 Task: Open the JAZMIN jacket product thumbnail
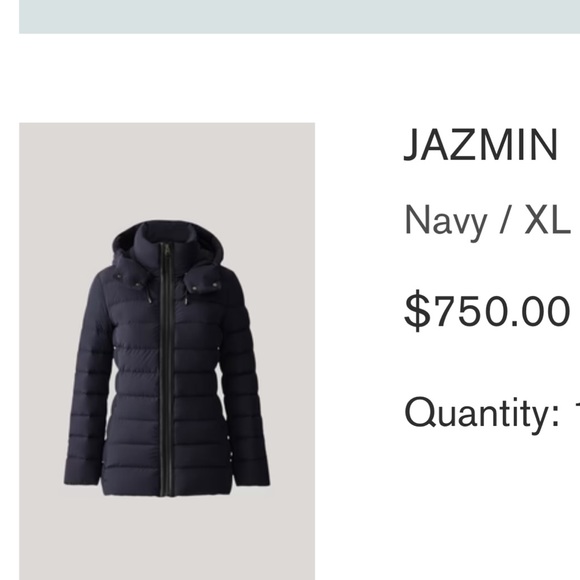[167, 351]
